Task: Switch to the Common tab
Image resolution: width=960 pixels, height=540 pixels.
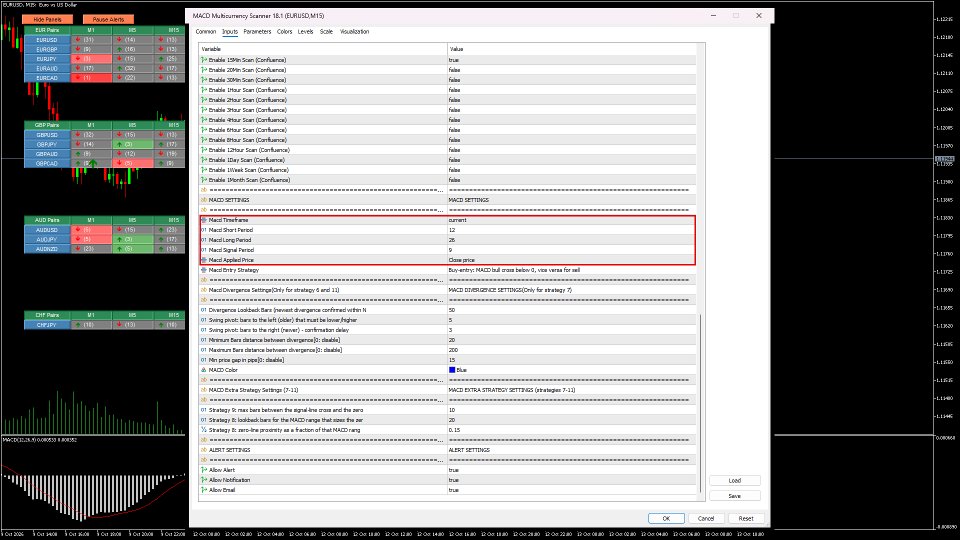Action: tap(206, 32)
